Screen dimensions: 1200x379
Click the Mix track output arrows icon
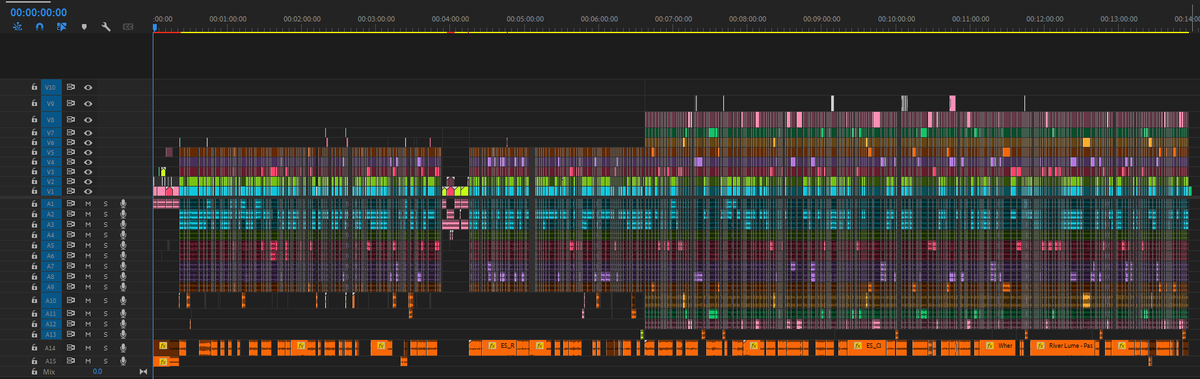pos(143,371)
